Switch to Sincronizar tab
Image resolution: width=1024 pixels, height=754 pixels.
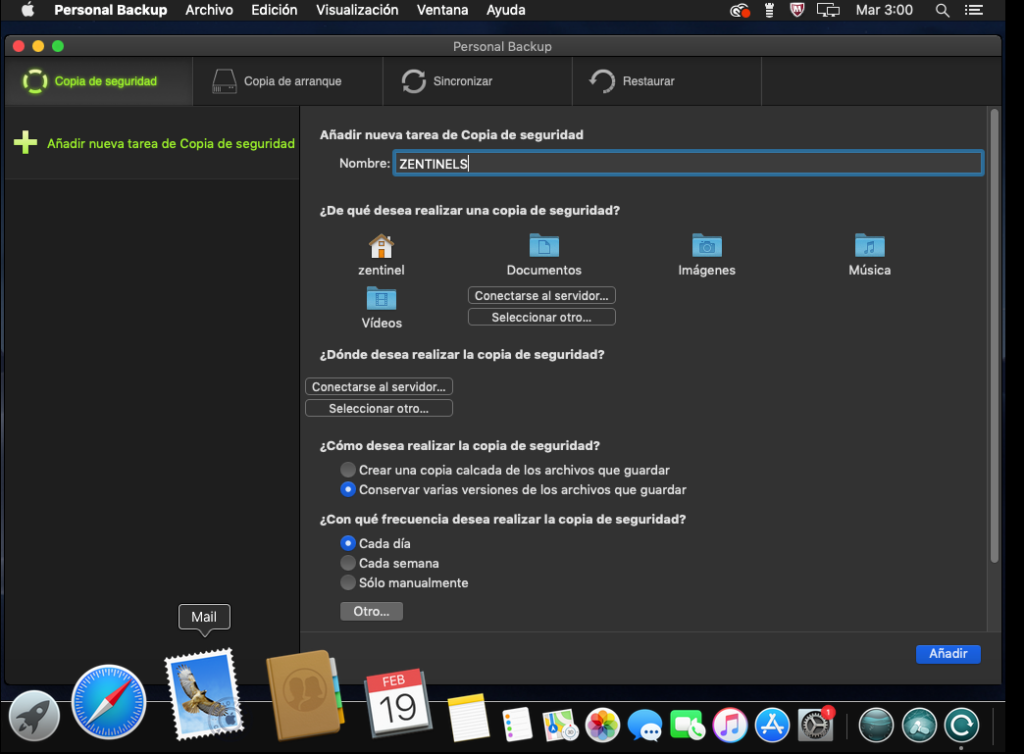click(477, 81)
